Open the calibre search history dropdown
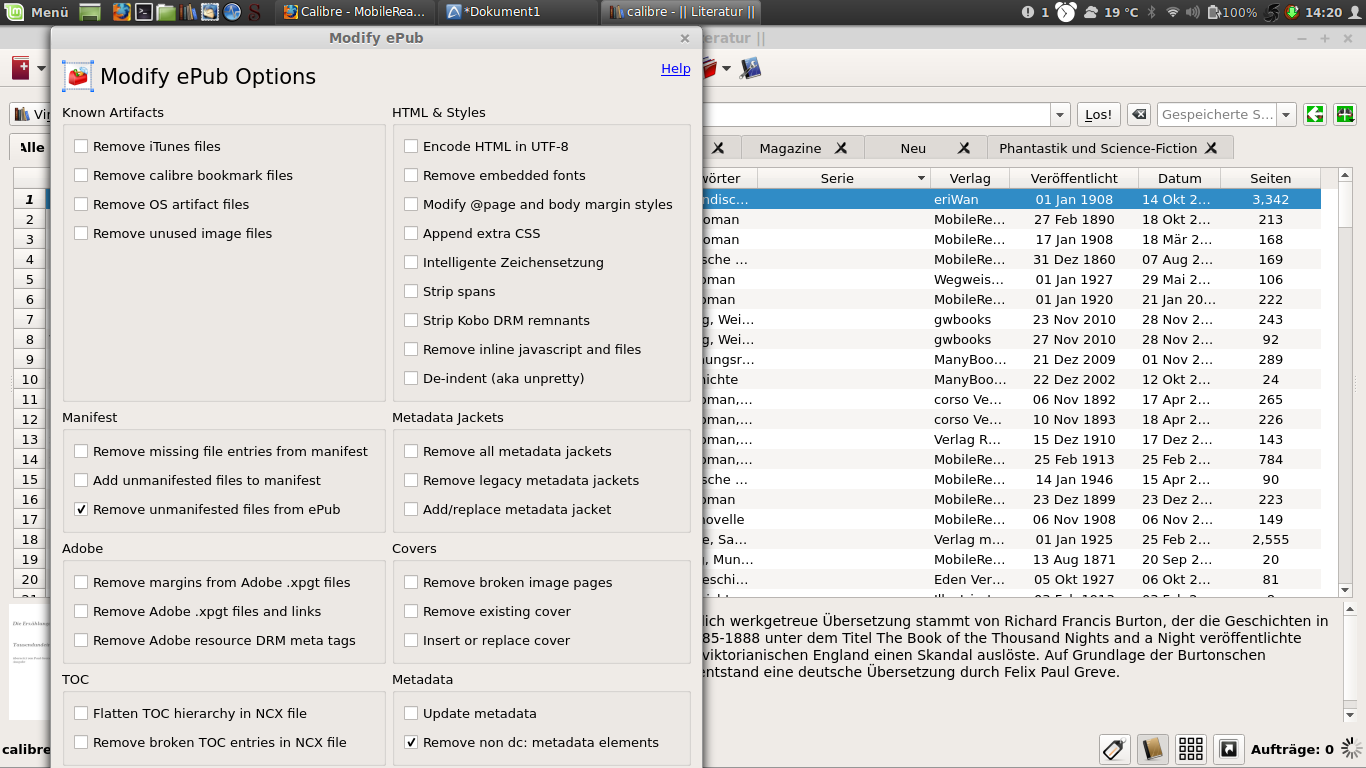1366x768 pixels. 1060,114
